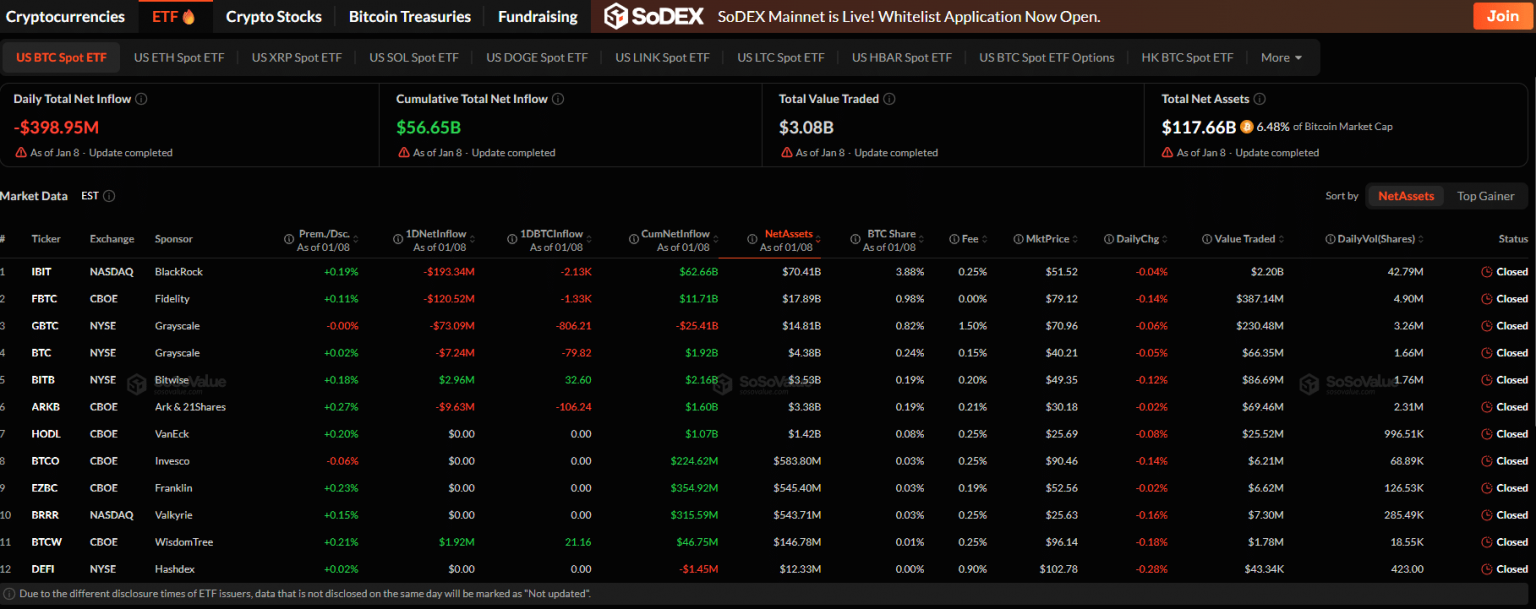Click the EST timezone info icon

[109, 196]
